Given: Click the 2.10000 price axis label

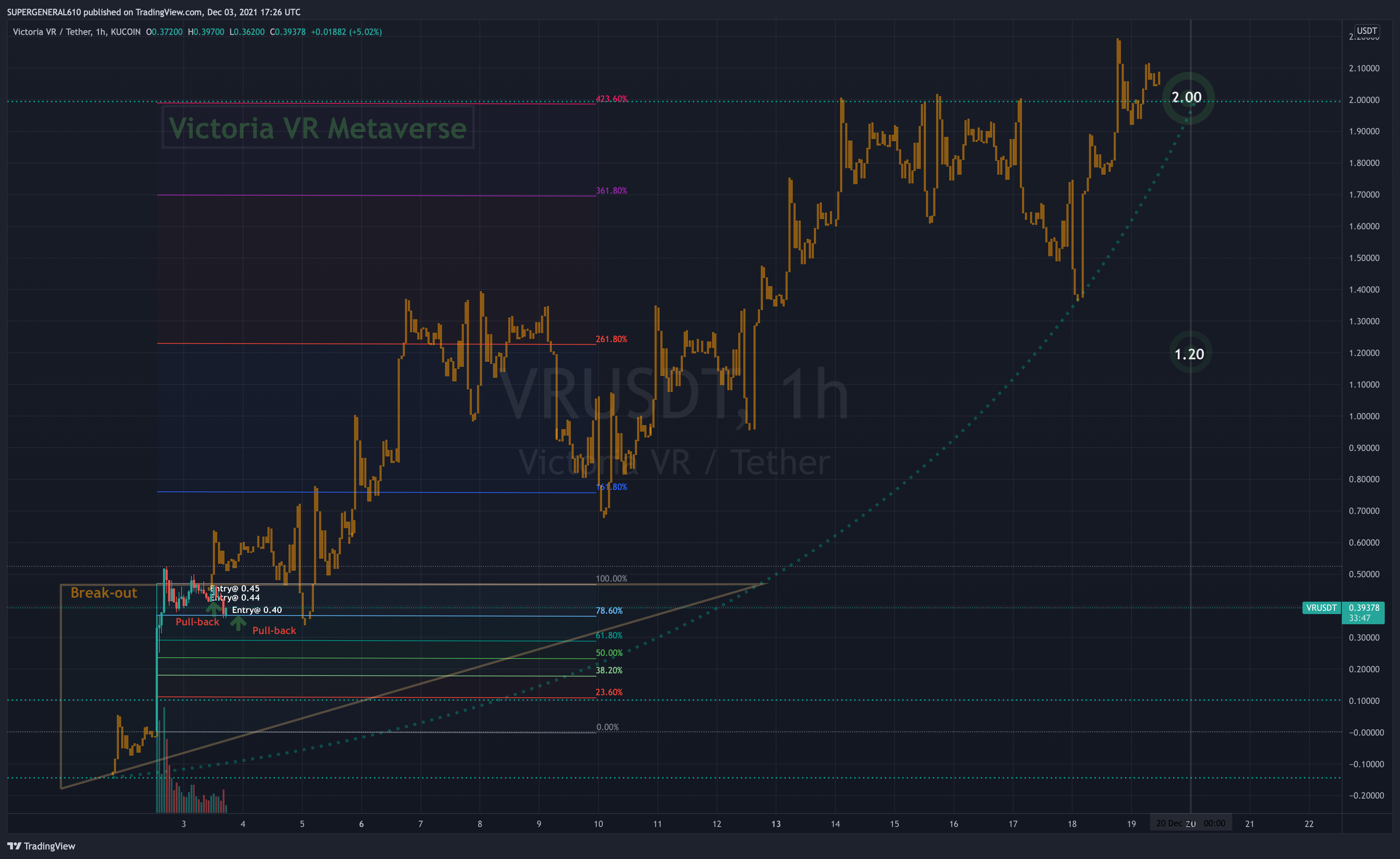Looking at the screenshot, I should point(1364,68).
